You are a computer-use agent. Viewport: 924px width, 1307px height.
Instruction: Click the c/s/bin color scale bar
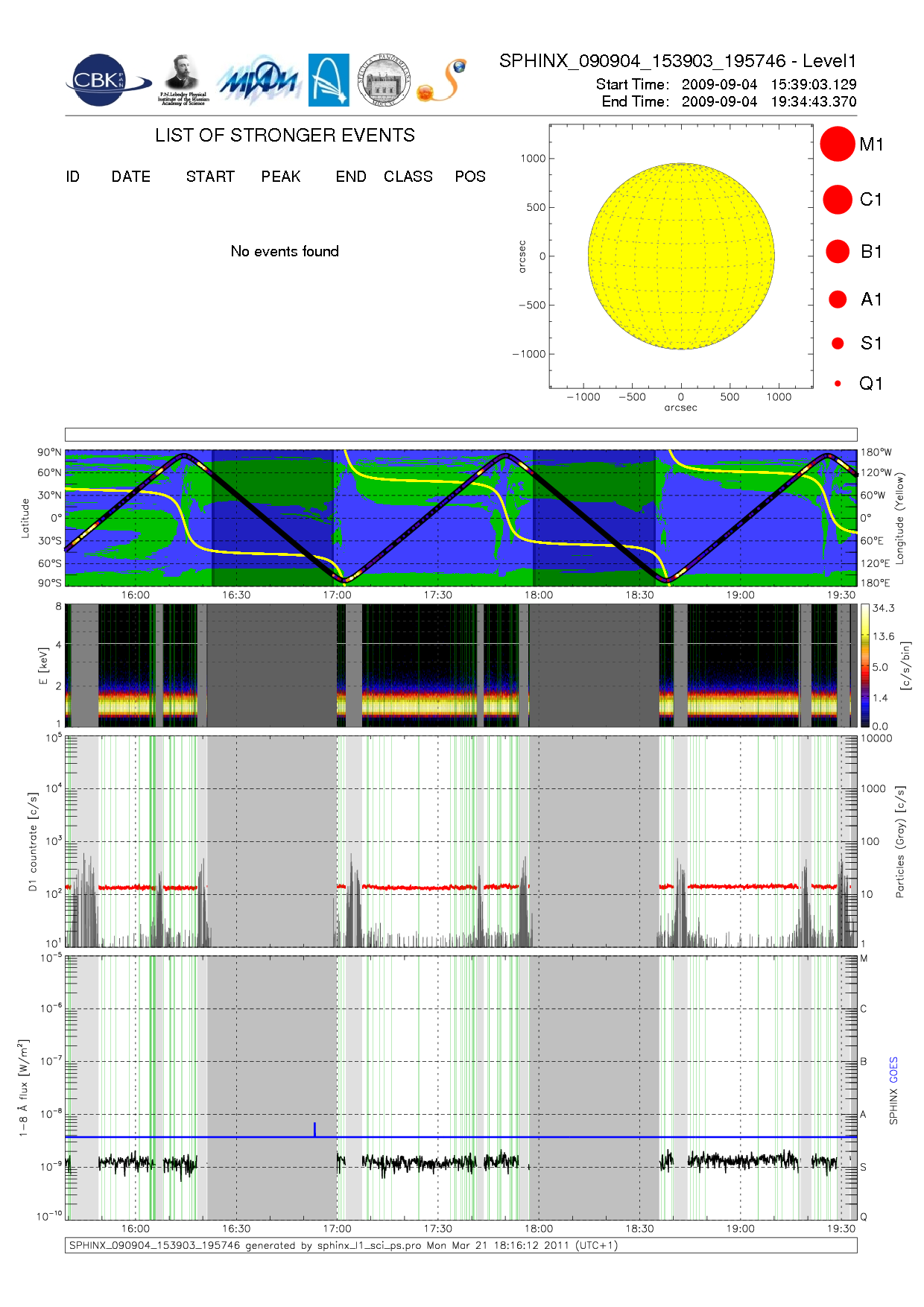click(864, 665)
